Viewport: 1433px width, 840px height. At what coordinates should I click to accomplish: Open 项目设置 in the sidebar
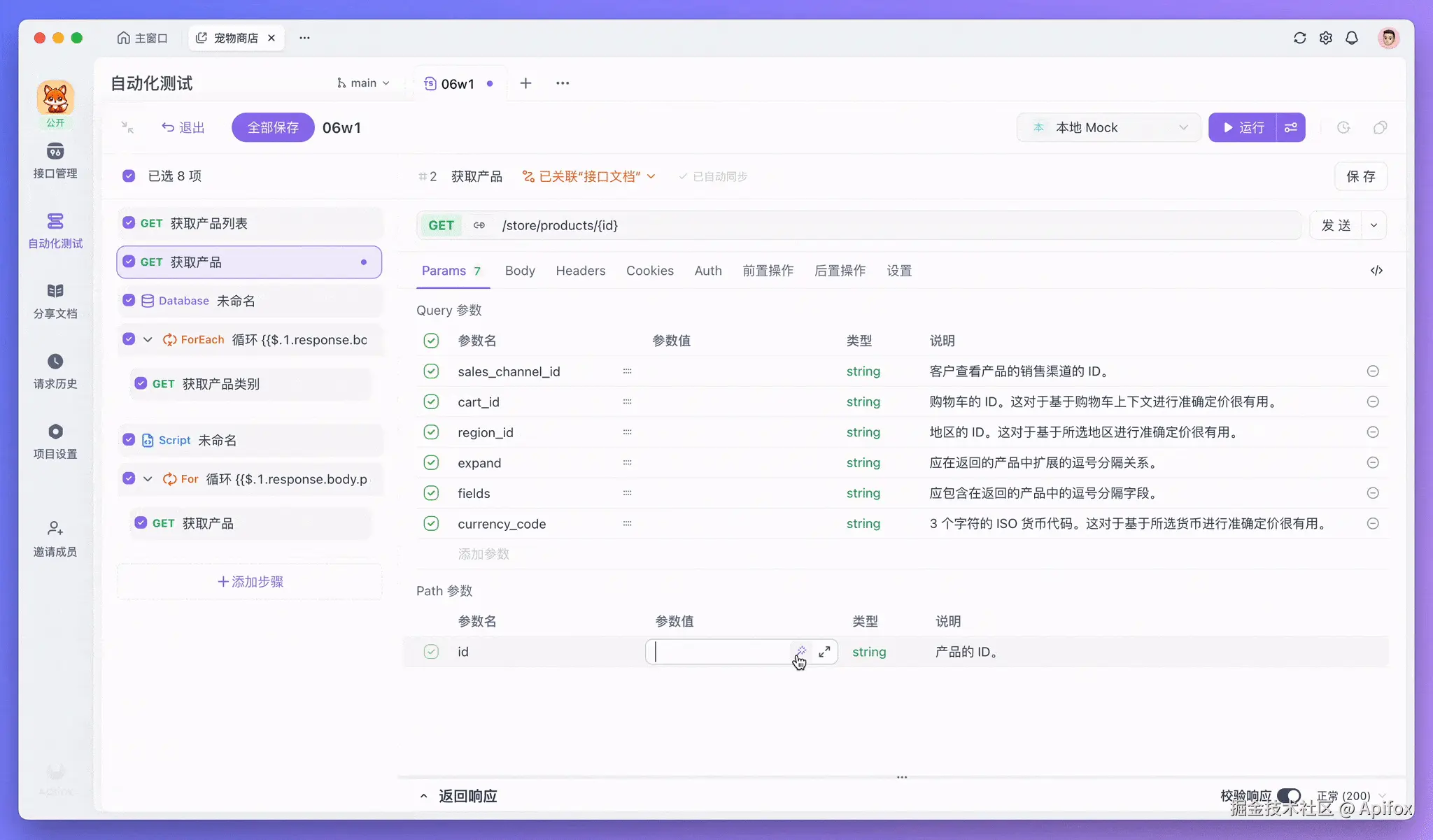coord(55,441)
